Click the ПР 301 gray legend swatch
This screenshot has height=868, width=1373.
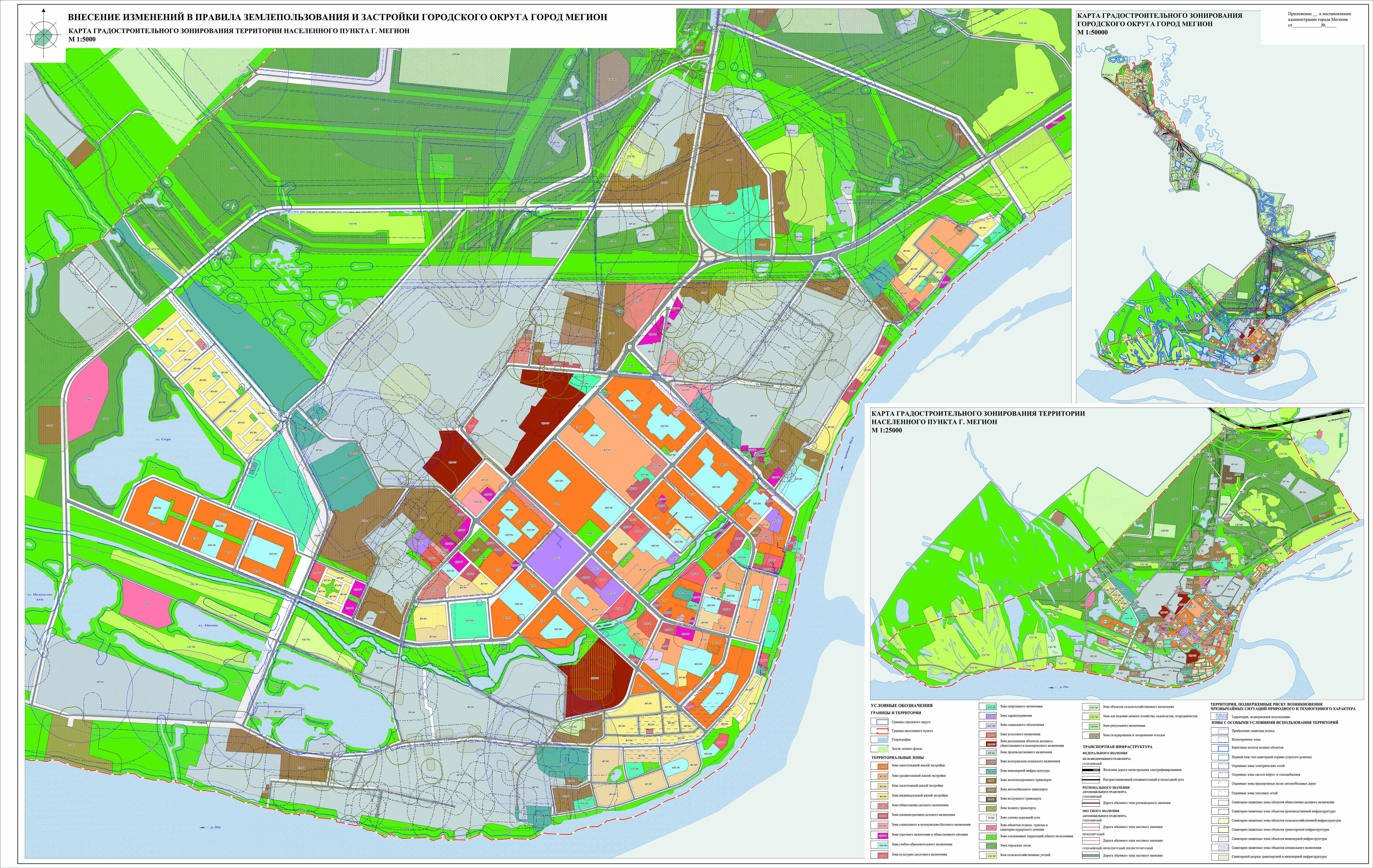tap(991, 753)
